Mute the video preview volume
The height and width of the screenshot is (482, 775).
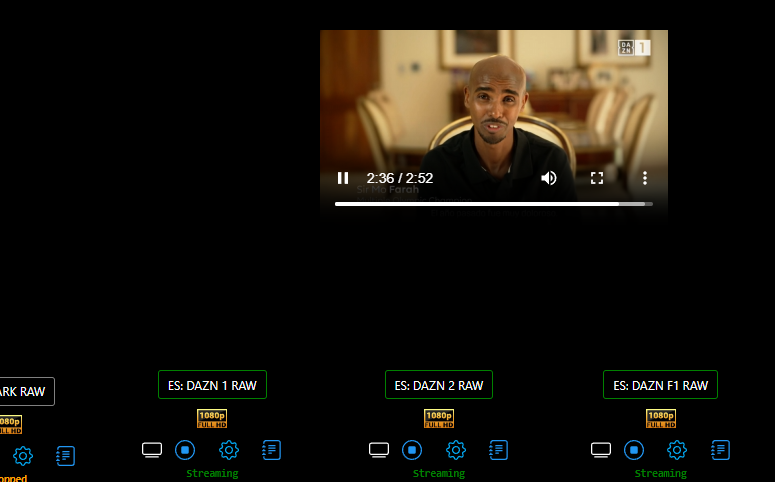[x=549, y=178]
